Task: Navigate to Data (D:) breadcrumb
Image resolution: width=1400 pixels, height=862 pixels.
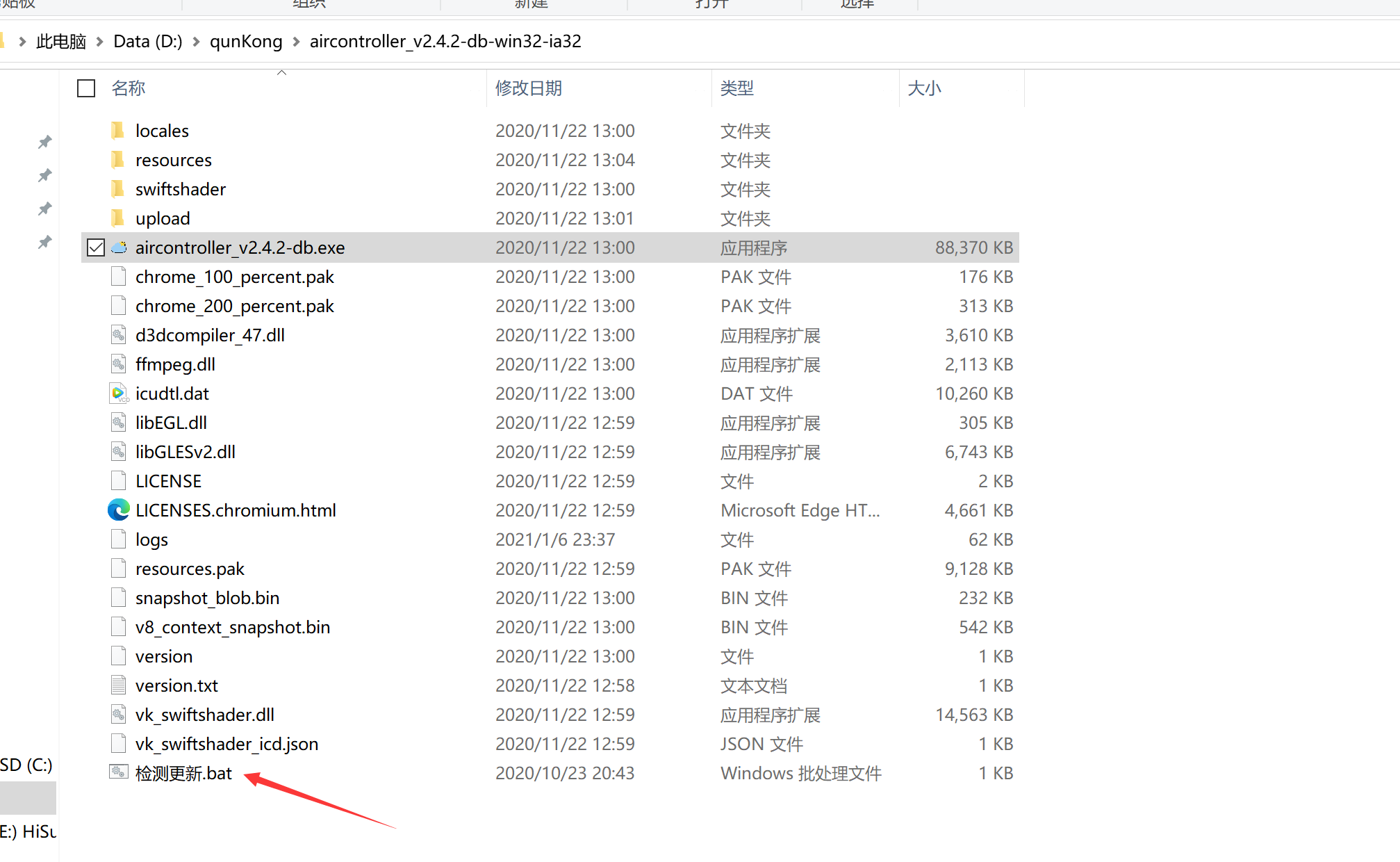Action: (x=148, y=42)
